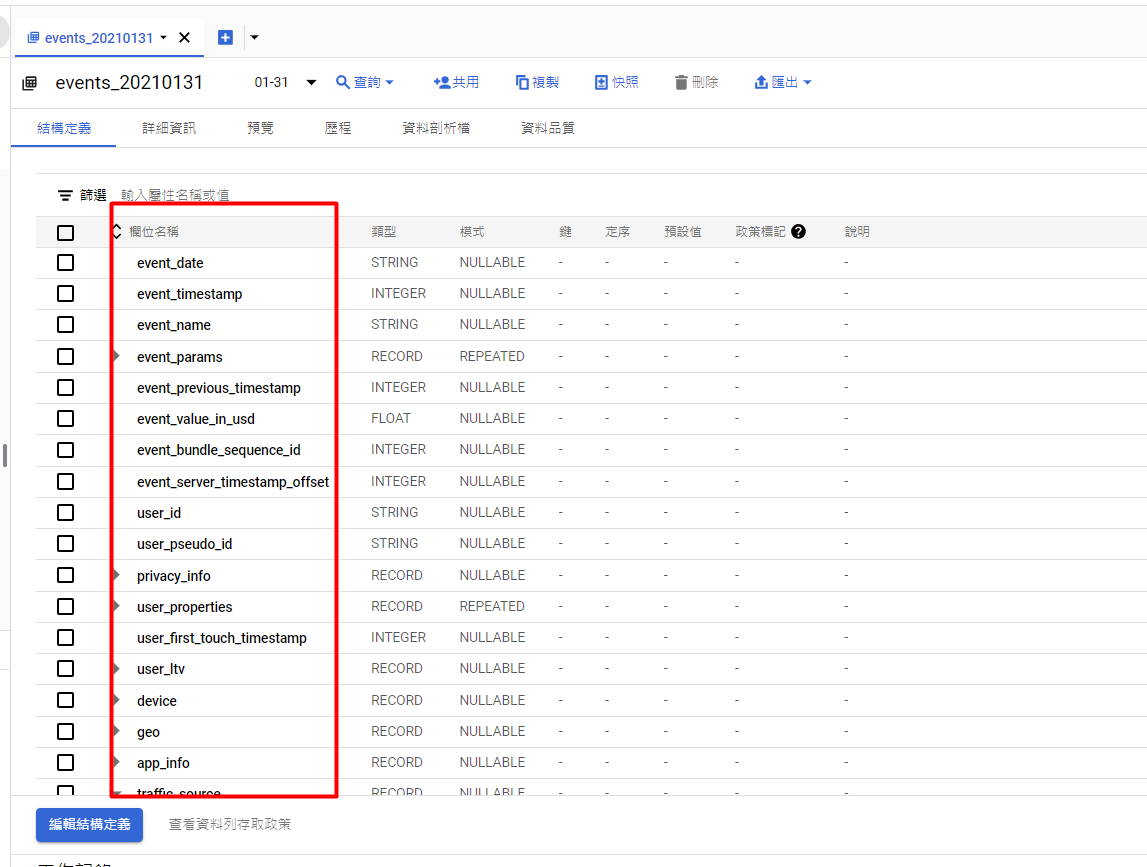
Task: Toggle expand-all arrows beside 欄位名稱
Action: 117,231
